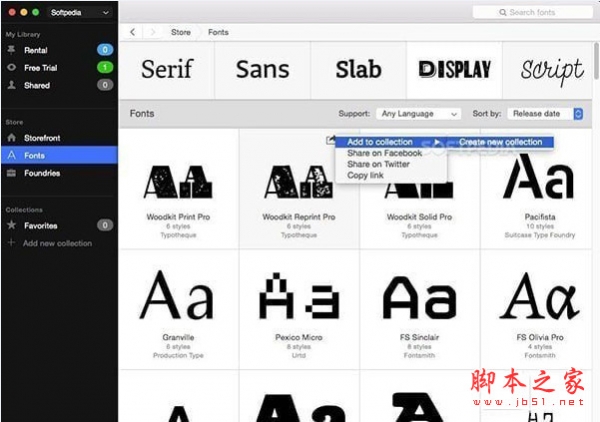Click Fontsmith under FS Sinclair

(x=419, y=355)
